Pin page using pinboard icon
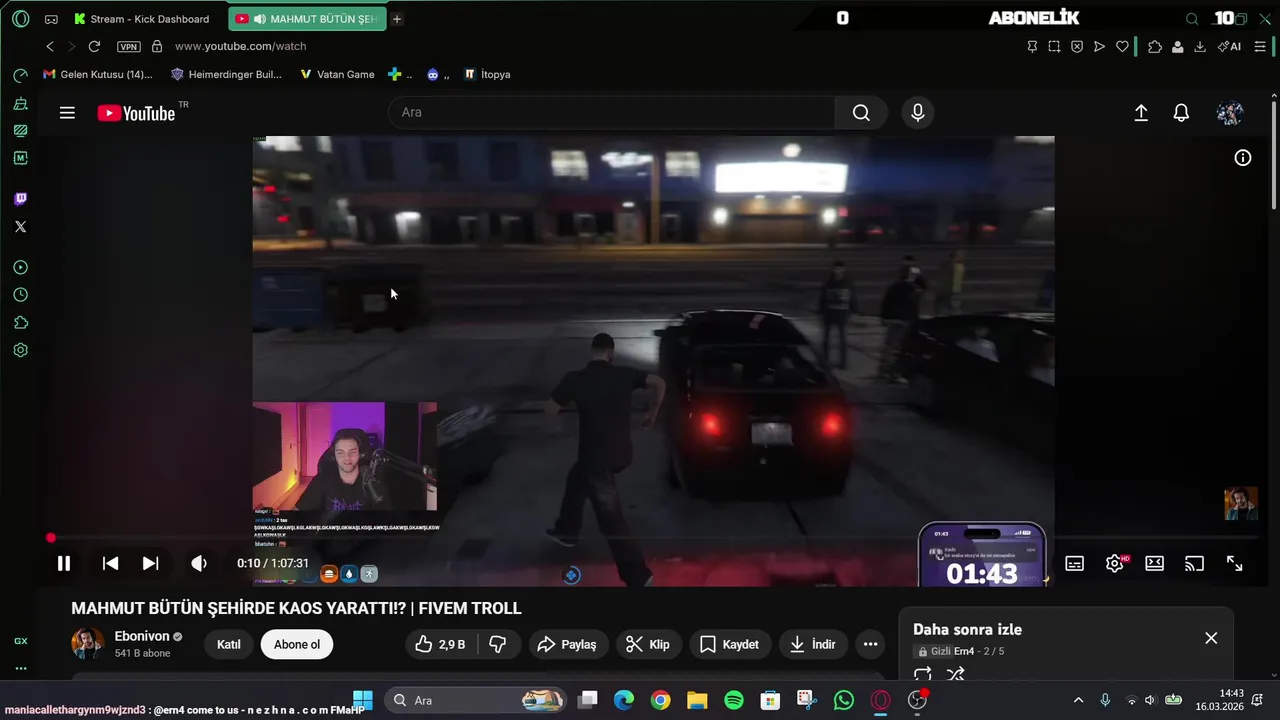Viewport: 1280px width, 720px height. pos(1032,46)
